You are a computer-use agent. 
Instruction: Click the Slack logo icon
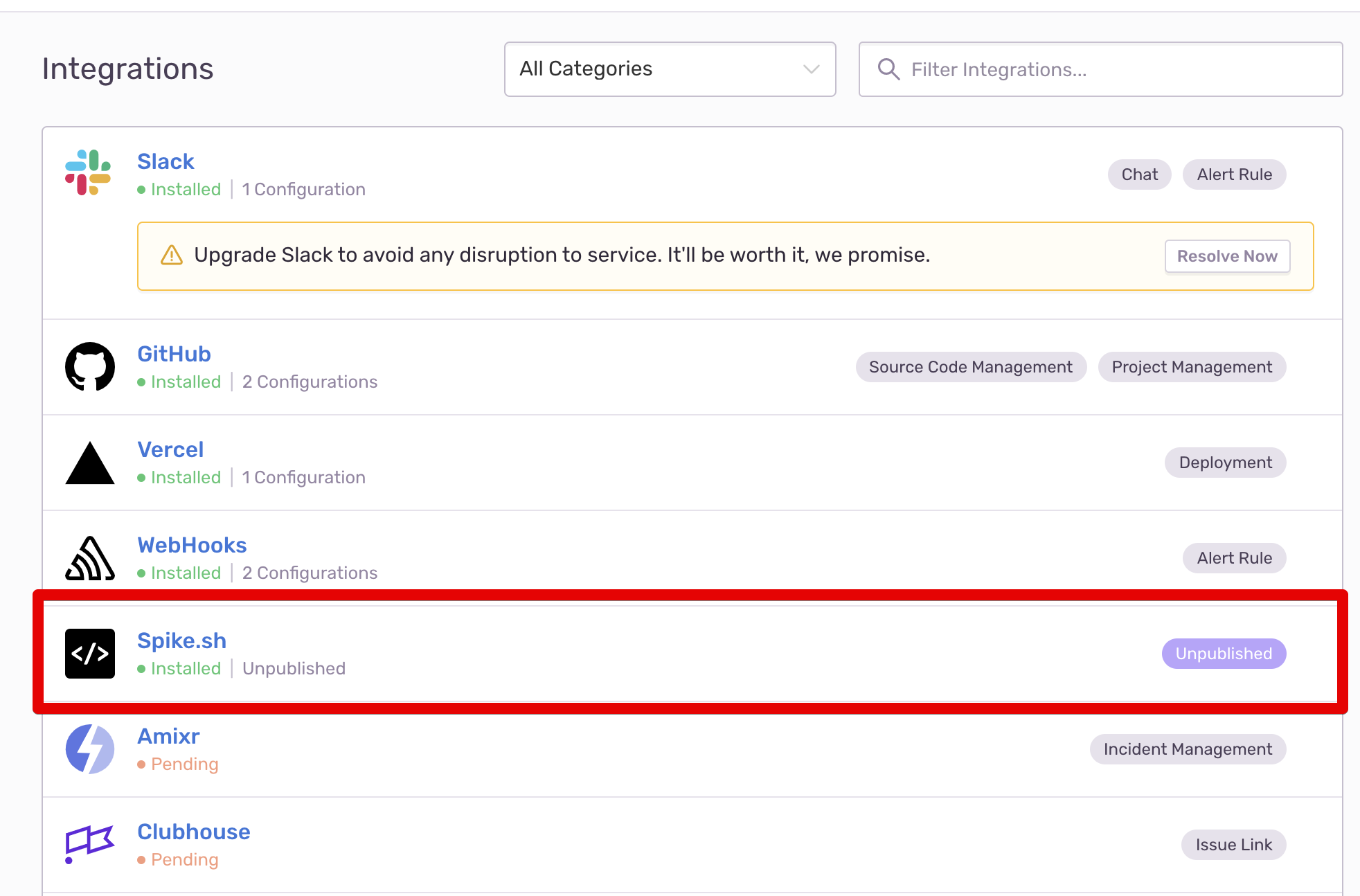click(88, 172)
